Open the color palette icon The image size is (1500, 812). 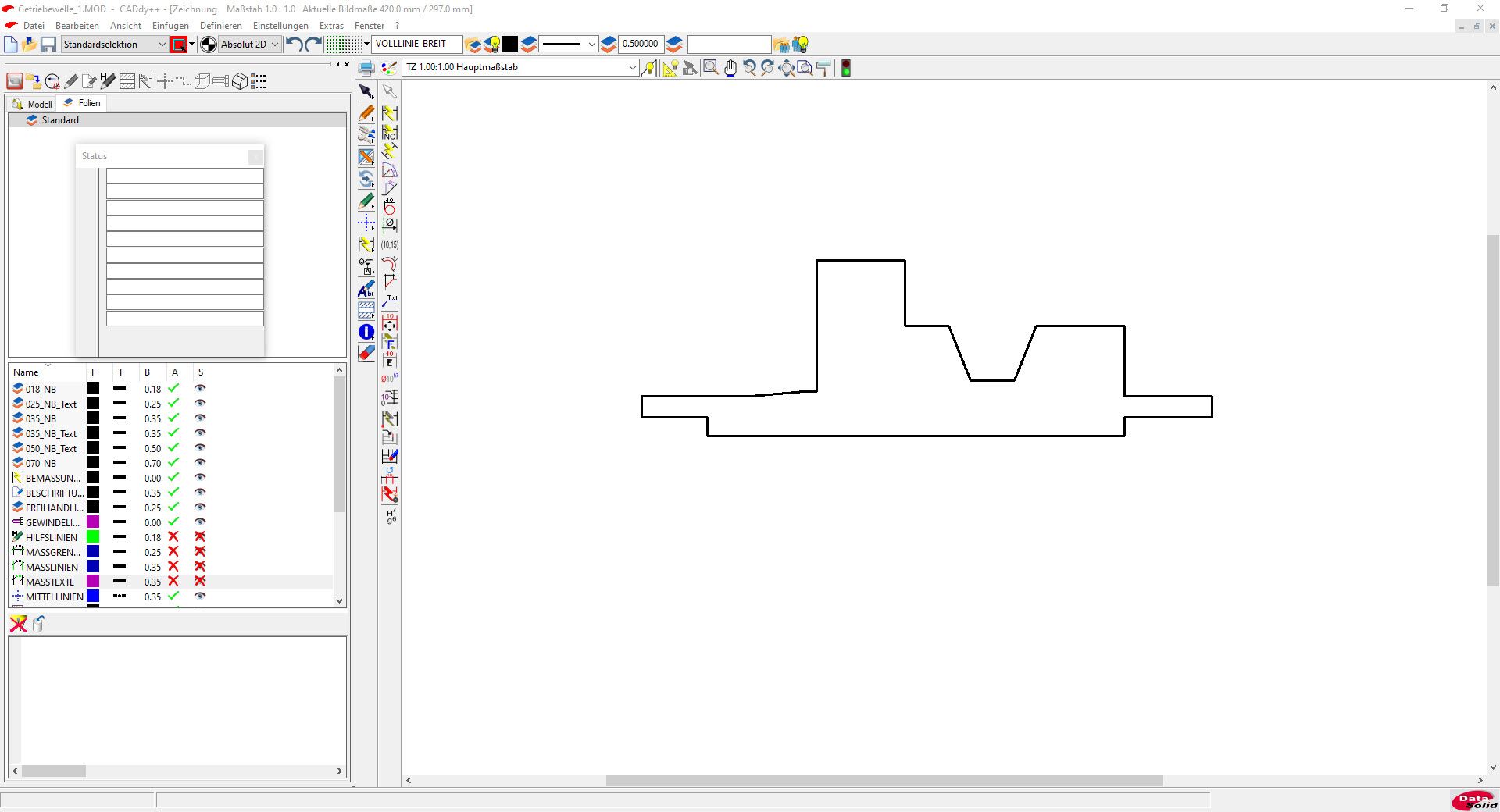[388, 68]
